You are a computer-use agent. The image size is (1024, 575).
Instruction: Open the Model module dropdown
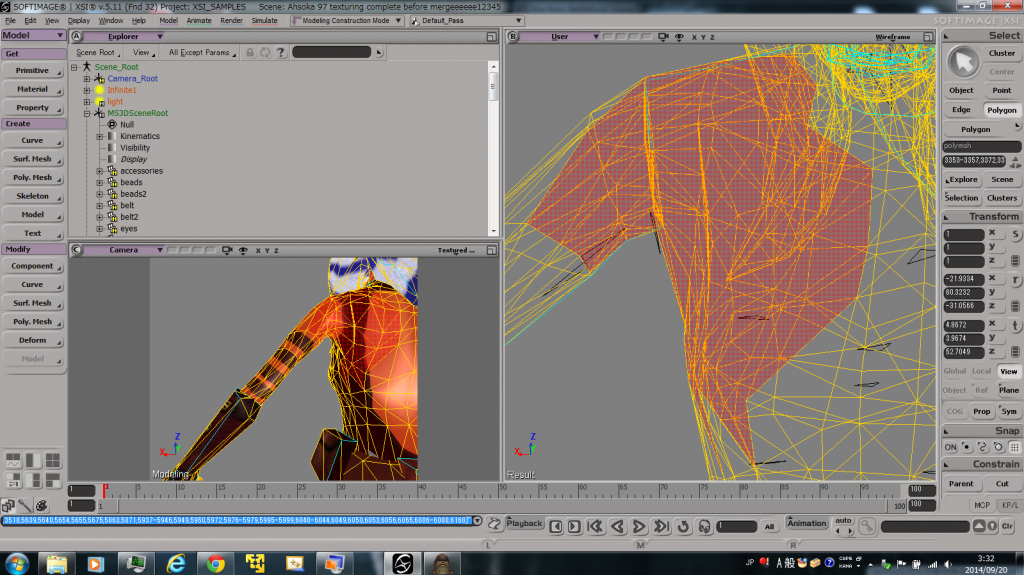(x=33, y=35)
